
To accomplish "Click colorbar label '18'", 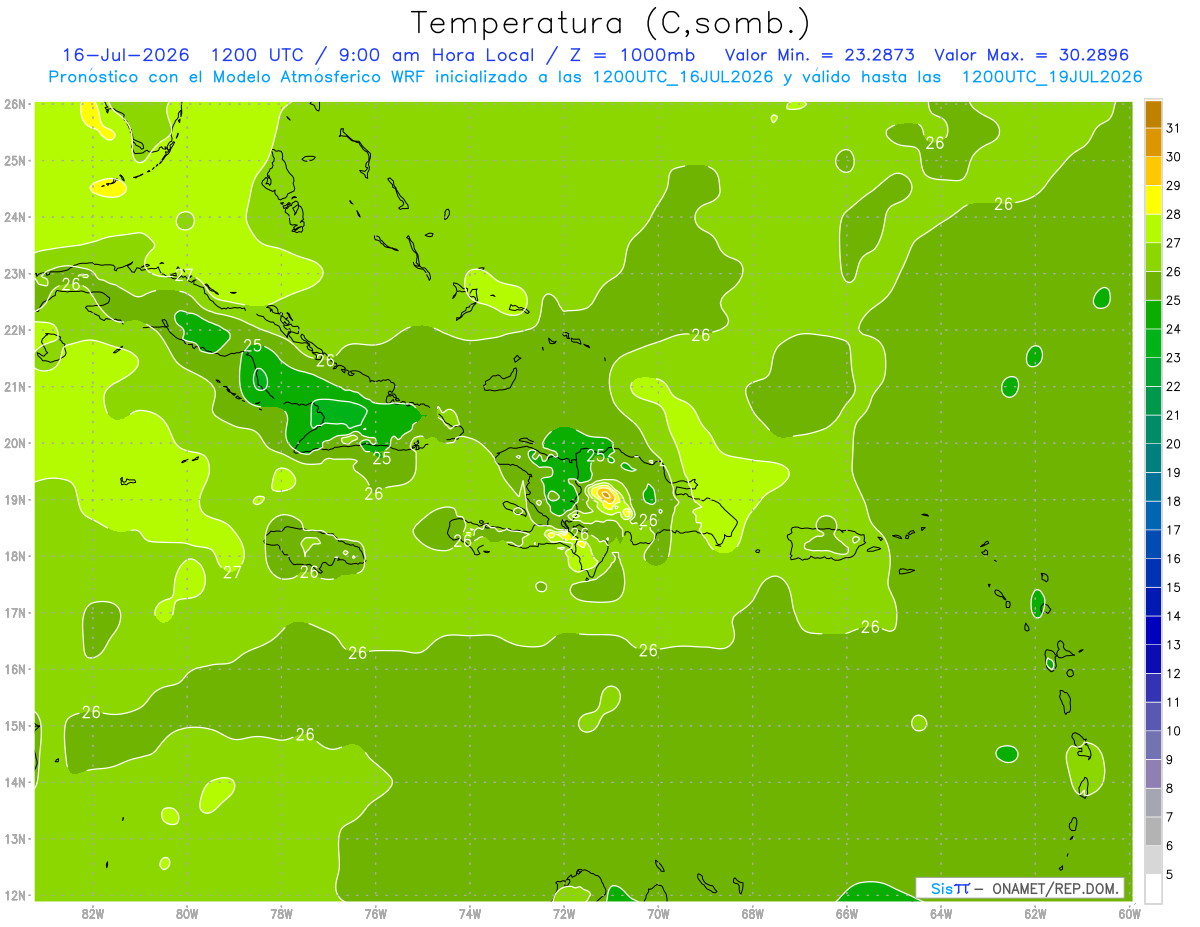I will click(1174, 501).
